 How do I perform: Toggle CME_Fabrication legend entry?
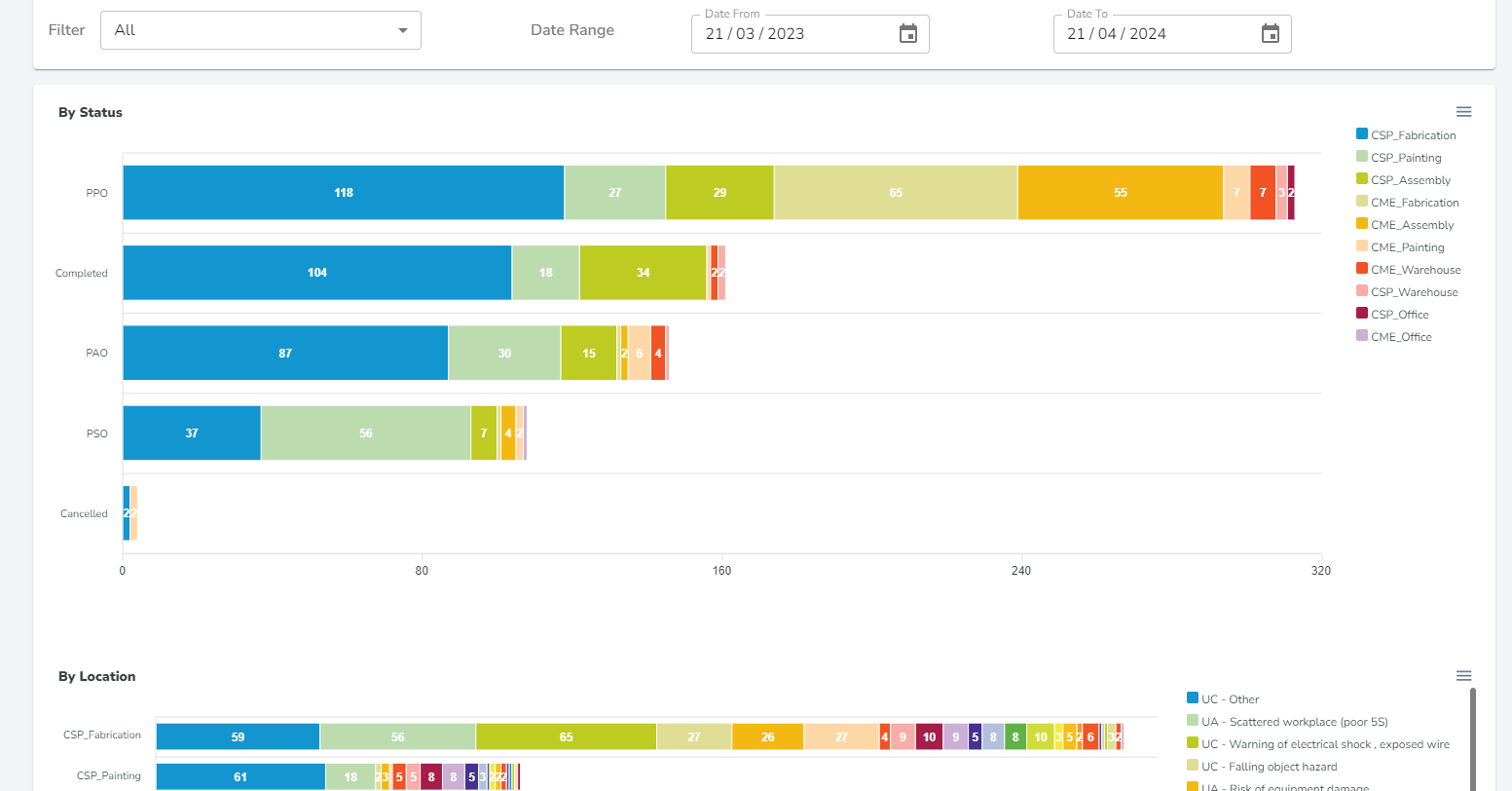click(x=1407, y=203)
